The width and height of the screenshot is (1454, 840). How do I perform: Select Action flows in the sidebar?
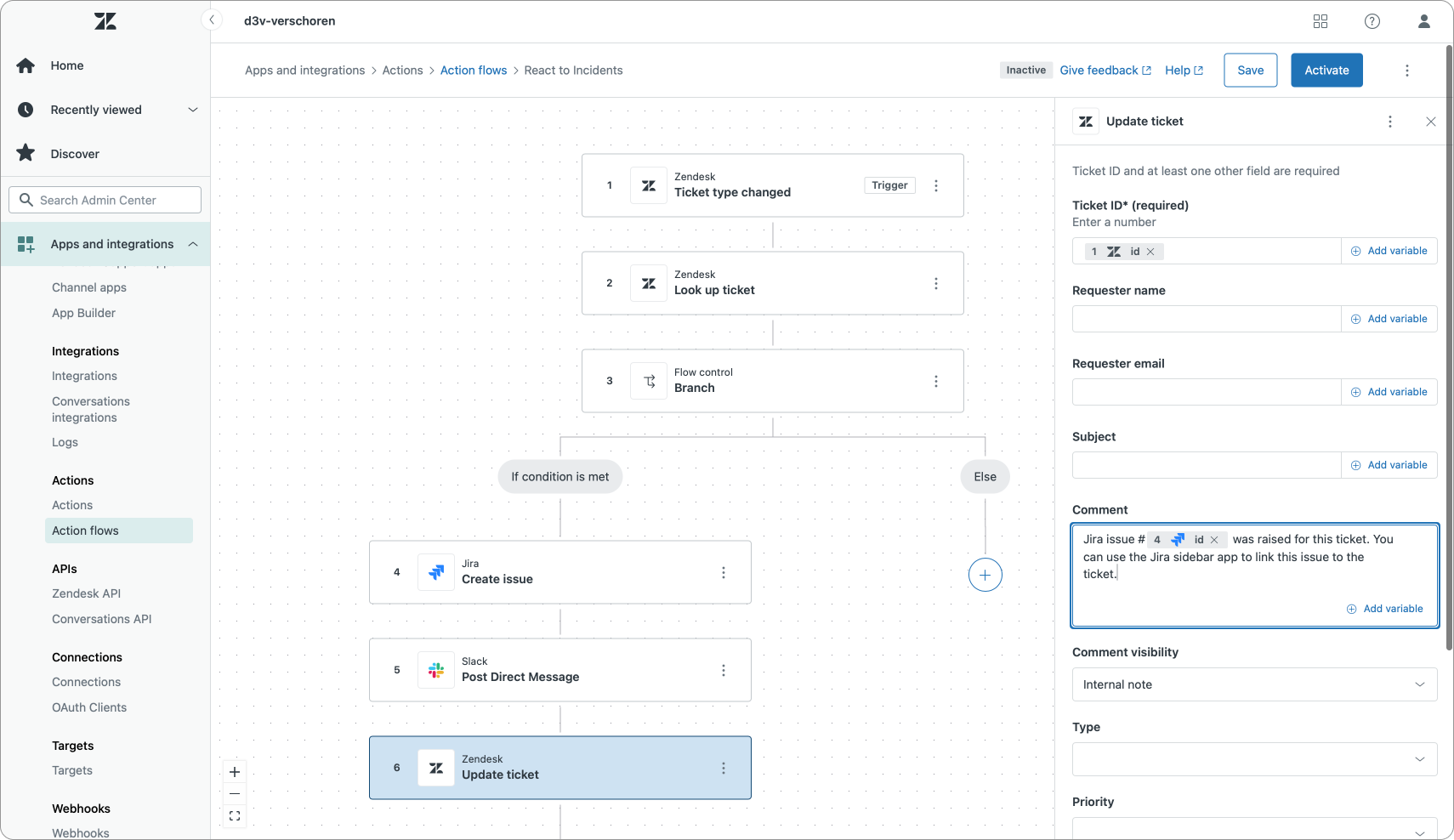click(x=119, y=531)
